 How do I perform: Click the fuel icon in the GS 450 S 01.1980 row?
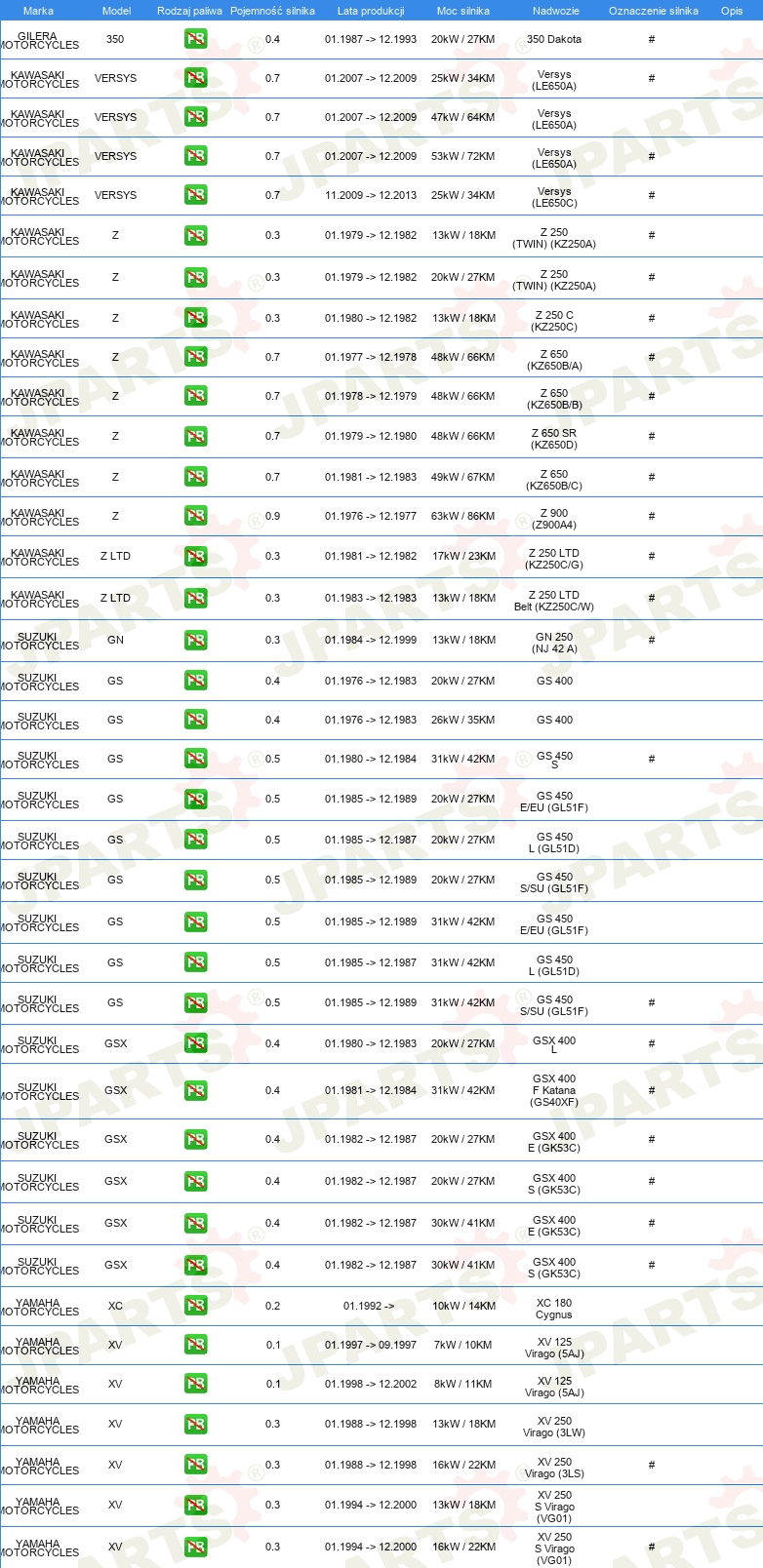[195, 759]
